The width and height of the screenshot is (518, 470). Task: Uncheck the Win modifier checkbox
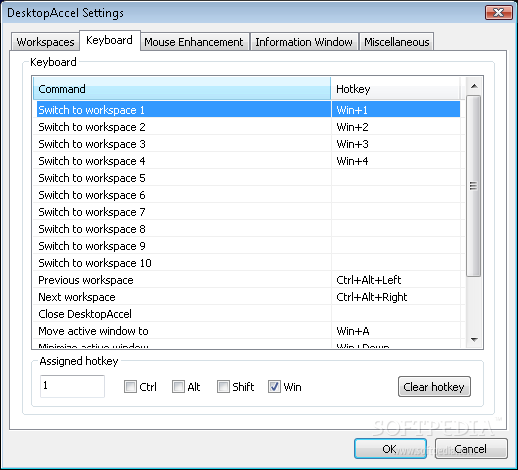[x=274, y=387]
